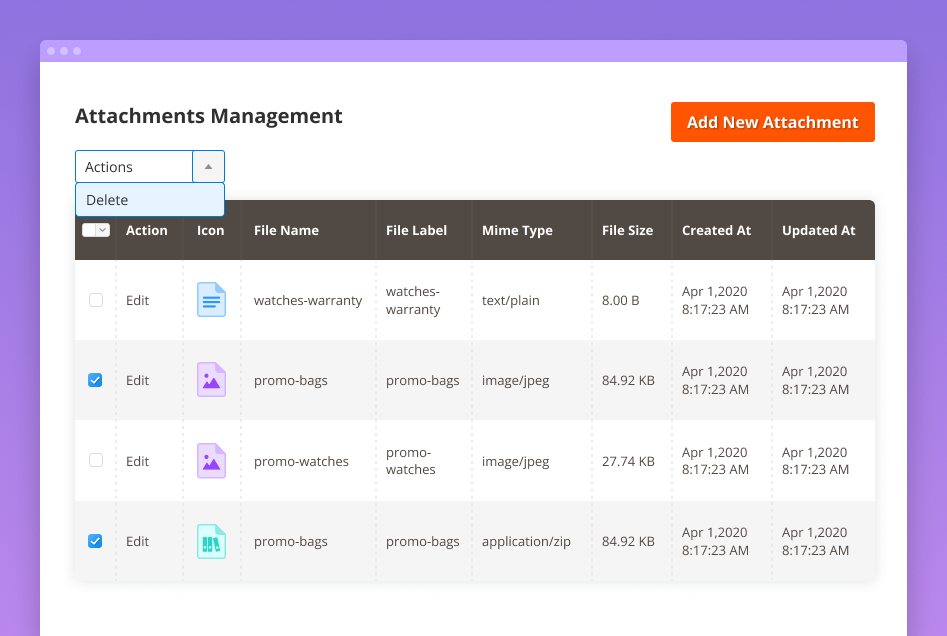Open the watches-warranty attachment thumbnail

(x=211, y=299)
